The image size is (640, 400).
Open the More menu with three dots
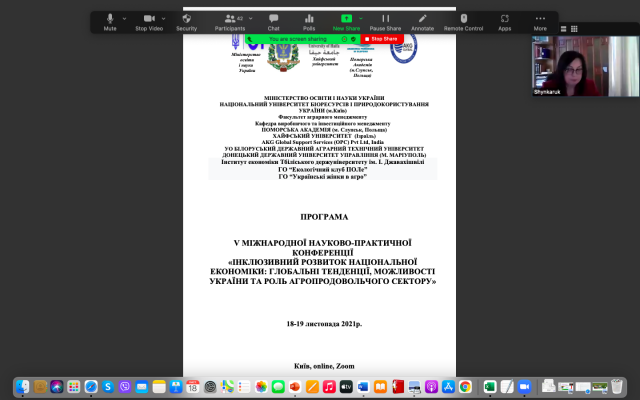point(540,22)
